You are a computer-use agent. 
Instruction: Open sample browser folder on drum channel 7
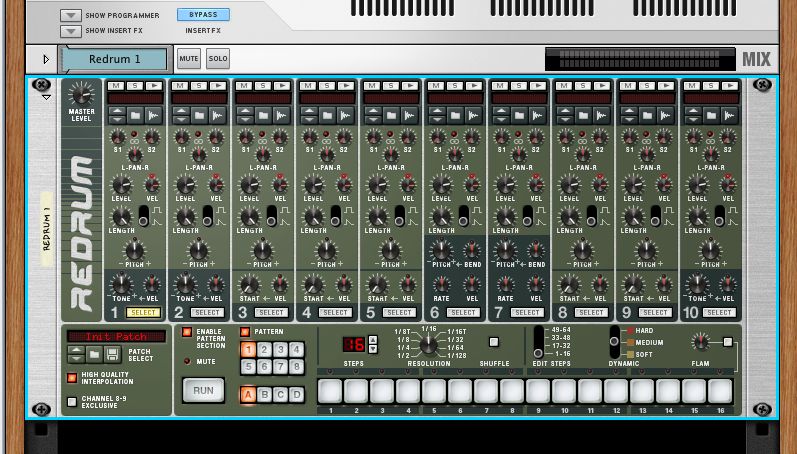(x=519, y=116)
